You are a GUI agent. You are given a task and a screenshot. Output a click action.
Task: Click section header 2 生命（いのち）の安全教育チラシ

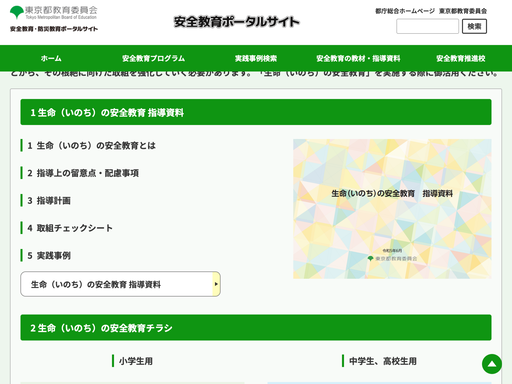point(256,327)
